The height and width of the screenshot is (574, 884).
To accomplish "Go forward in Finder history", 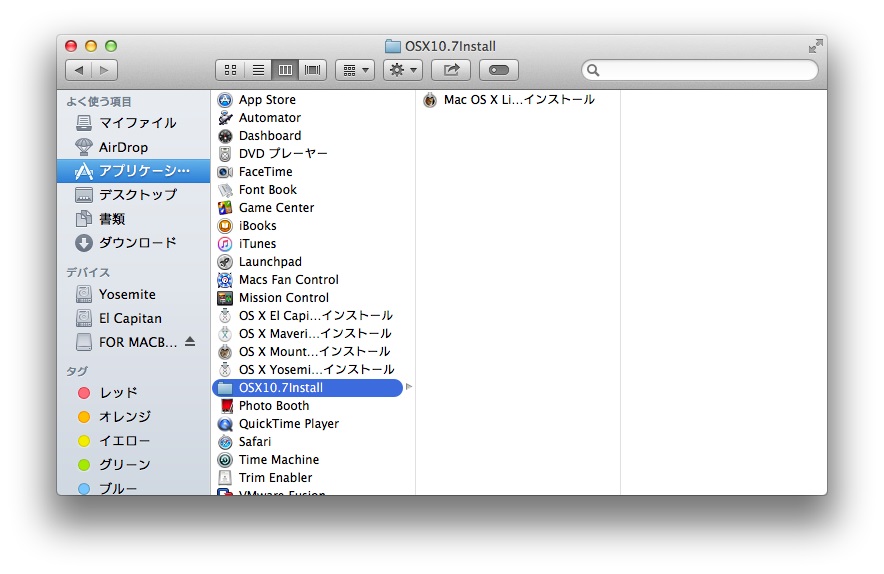I will tap(104, 70).
